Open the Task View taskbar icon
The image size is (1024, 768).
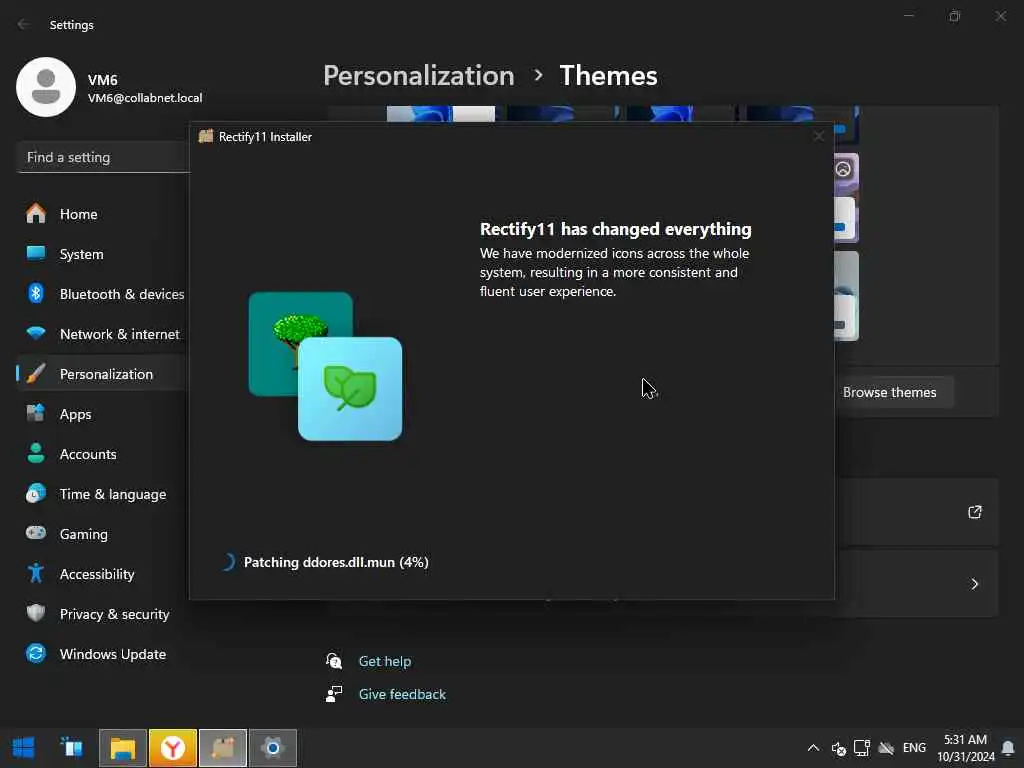point(72,748)
